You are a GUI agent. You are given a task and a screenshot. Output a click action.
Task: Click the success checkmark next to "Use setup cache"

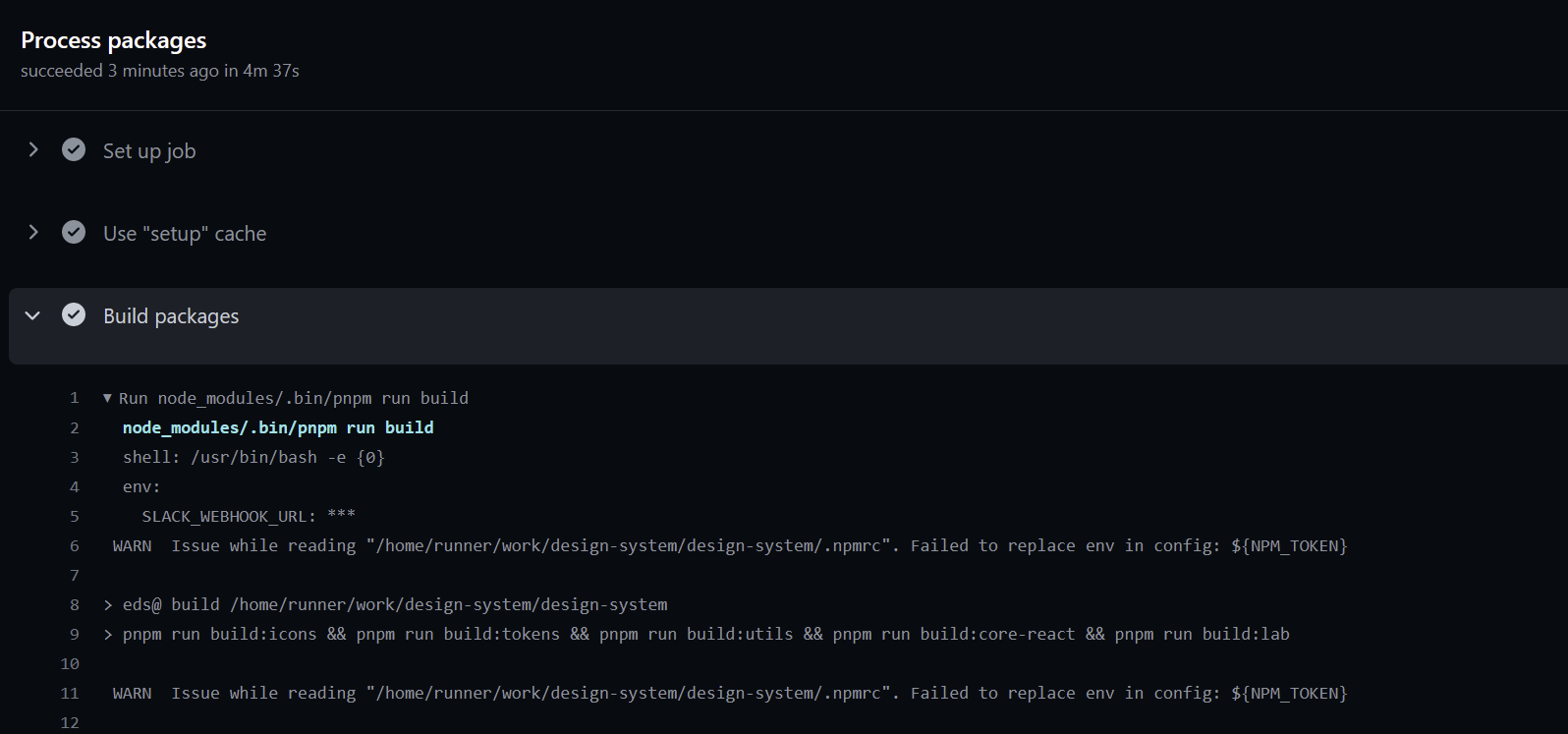pyautogui.click(x=74, y=232)
